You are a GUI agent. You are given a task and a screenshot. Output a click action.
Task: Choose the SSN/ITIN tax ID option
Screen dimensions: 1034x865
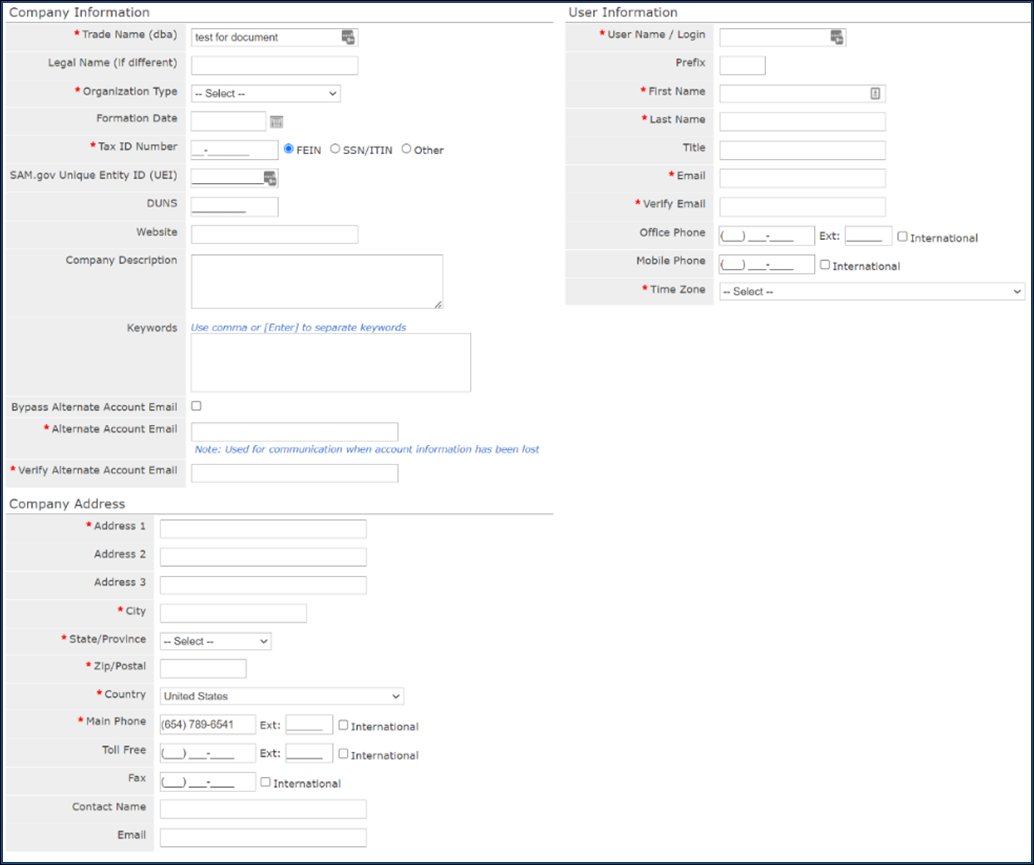(x=335, y=149)
